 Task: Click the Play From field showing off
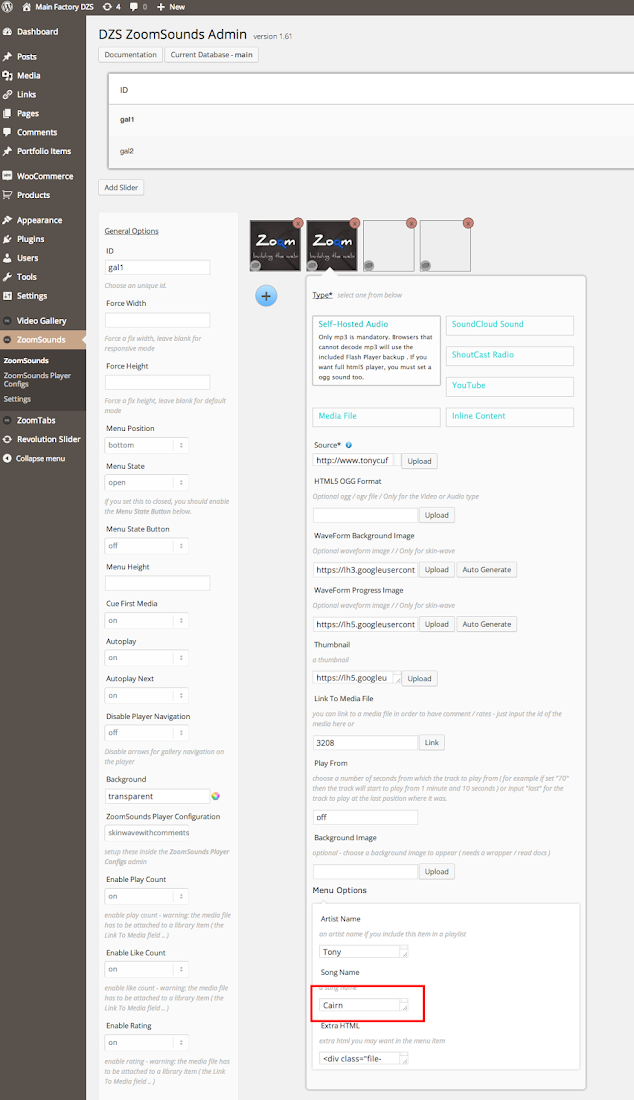[365, 817]
